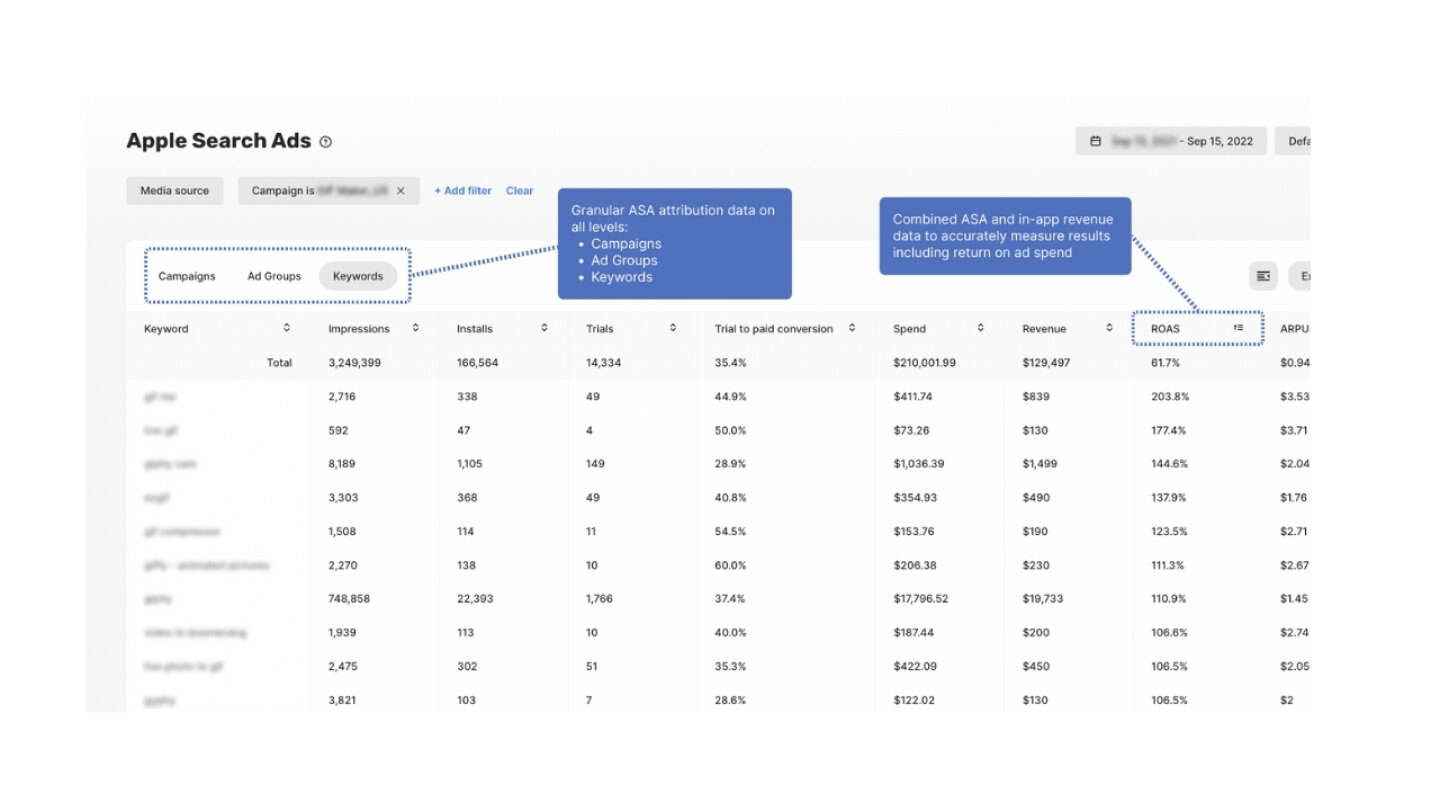Click the installs value 22,393
Screen dimensions: 1440x810
[475, 599]
